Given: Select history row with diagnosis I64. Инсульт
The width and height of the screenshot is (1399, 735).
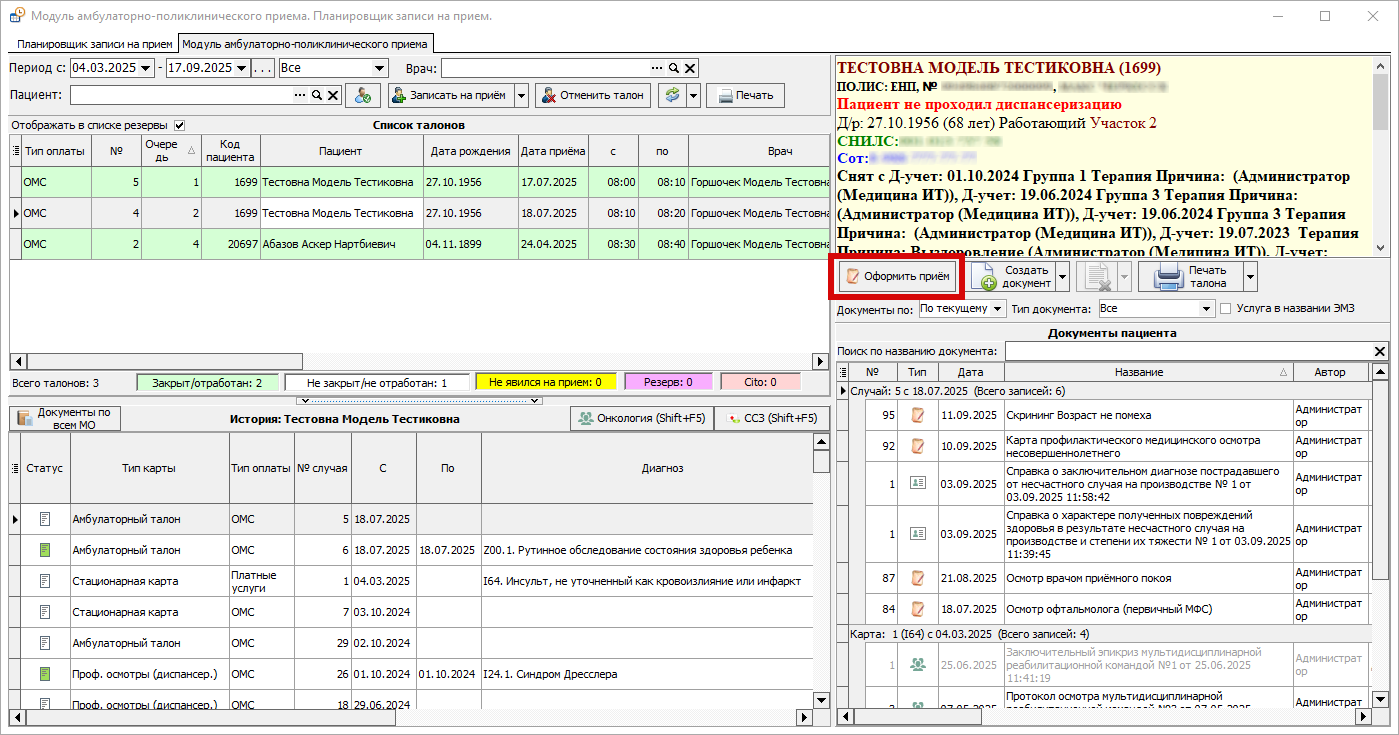Looking at the screenshot, I should tap(410, 581).
